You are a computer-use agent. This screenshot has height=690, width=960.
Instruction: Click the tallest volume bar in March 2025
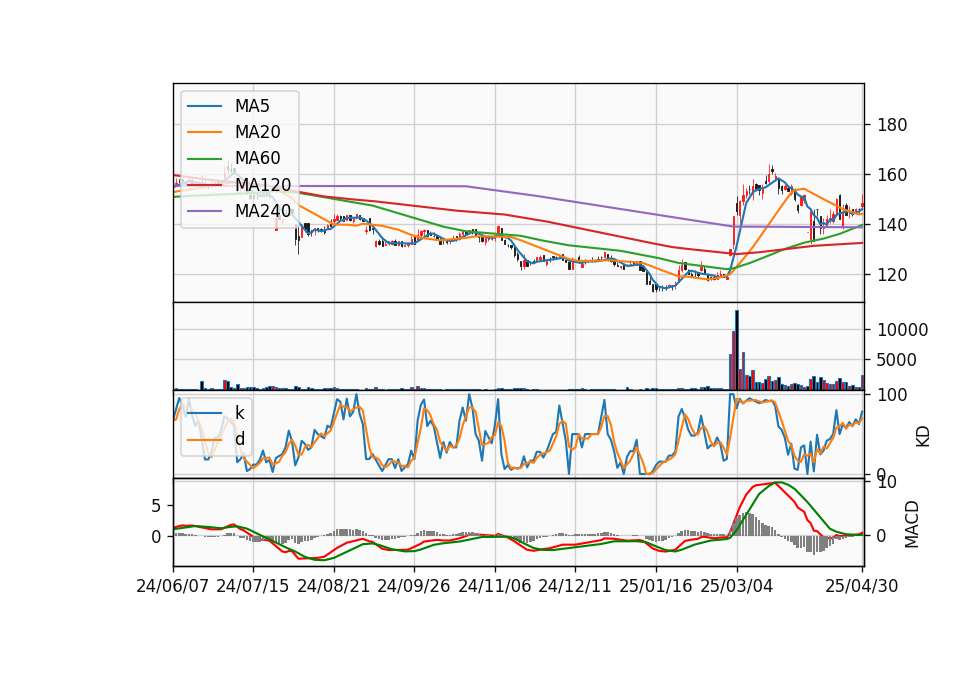point(737,350)
